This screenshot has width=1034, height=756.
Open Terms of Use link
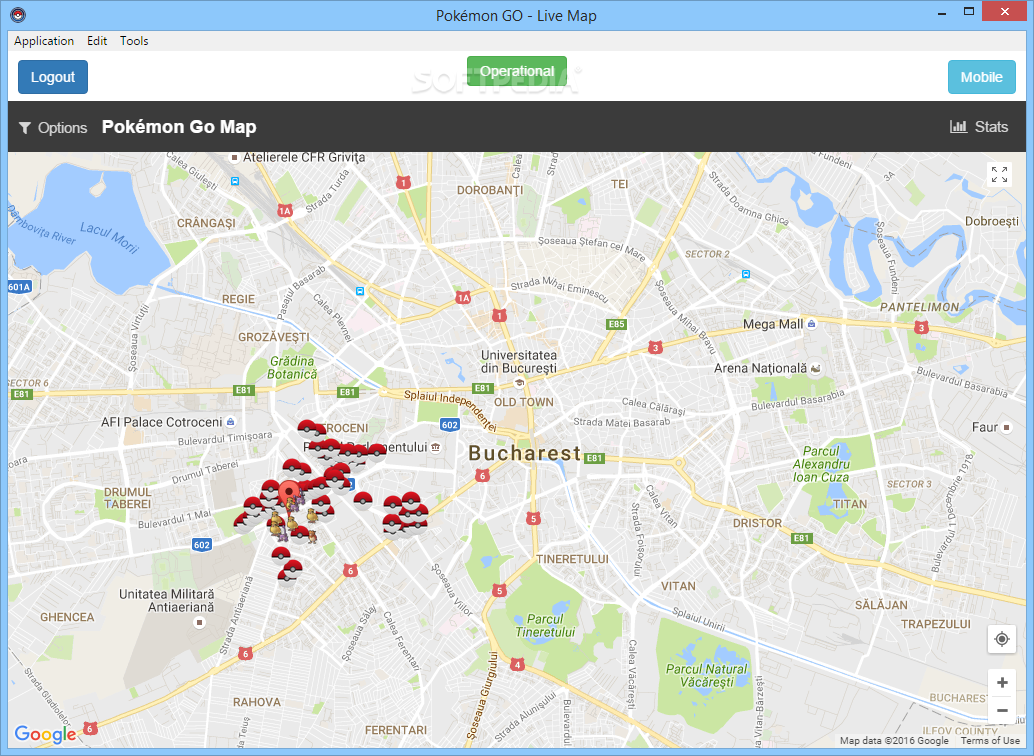pyautogui.click(x=990, y=741)
